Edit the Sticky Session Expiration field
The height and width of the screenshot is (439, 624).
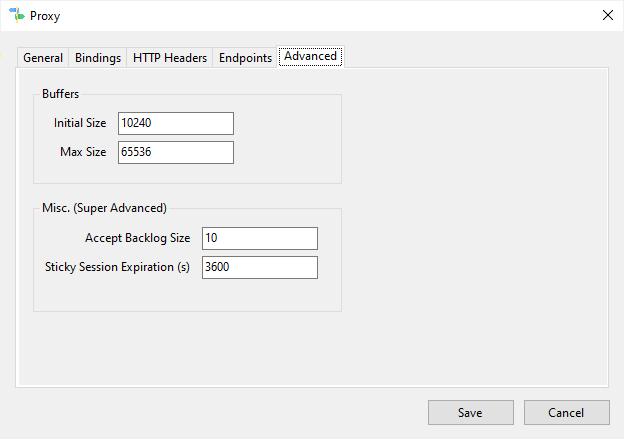260,267
